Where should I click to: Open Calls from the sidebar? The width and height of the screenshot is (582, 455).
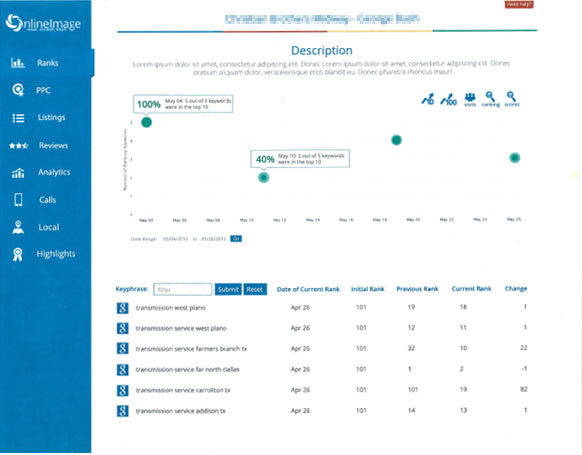pyautogui.click(x=48, y=200)
